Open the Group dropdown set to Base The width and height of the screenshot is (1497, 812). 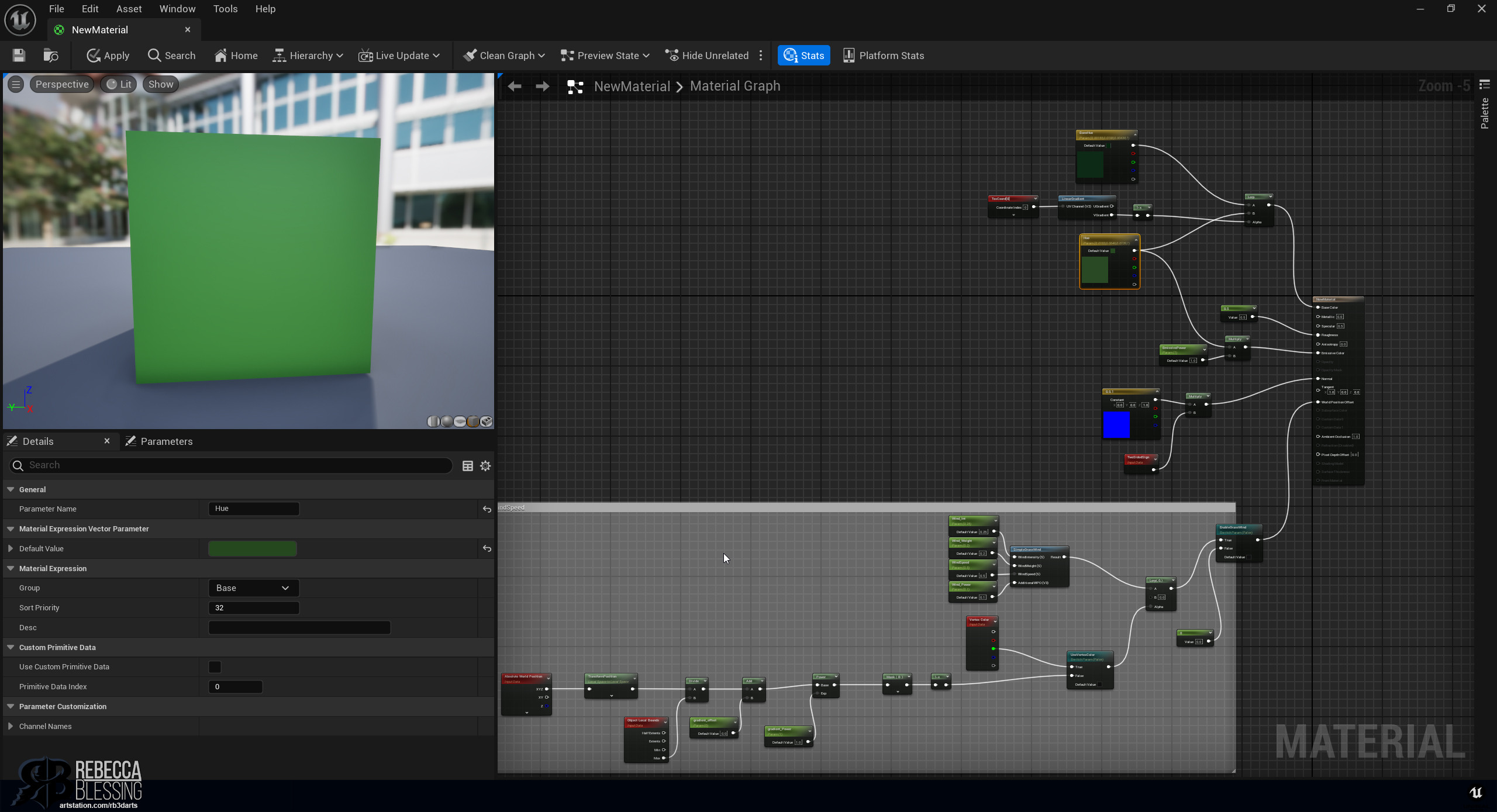coord(254,588)
